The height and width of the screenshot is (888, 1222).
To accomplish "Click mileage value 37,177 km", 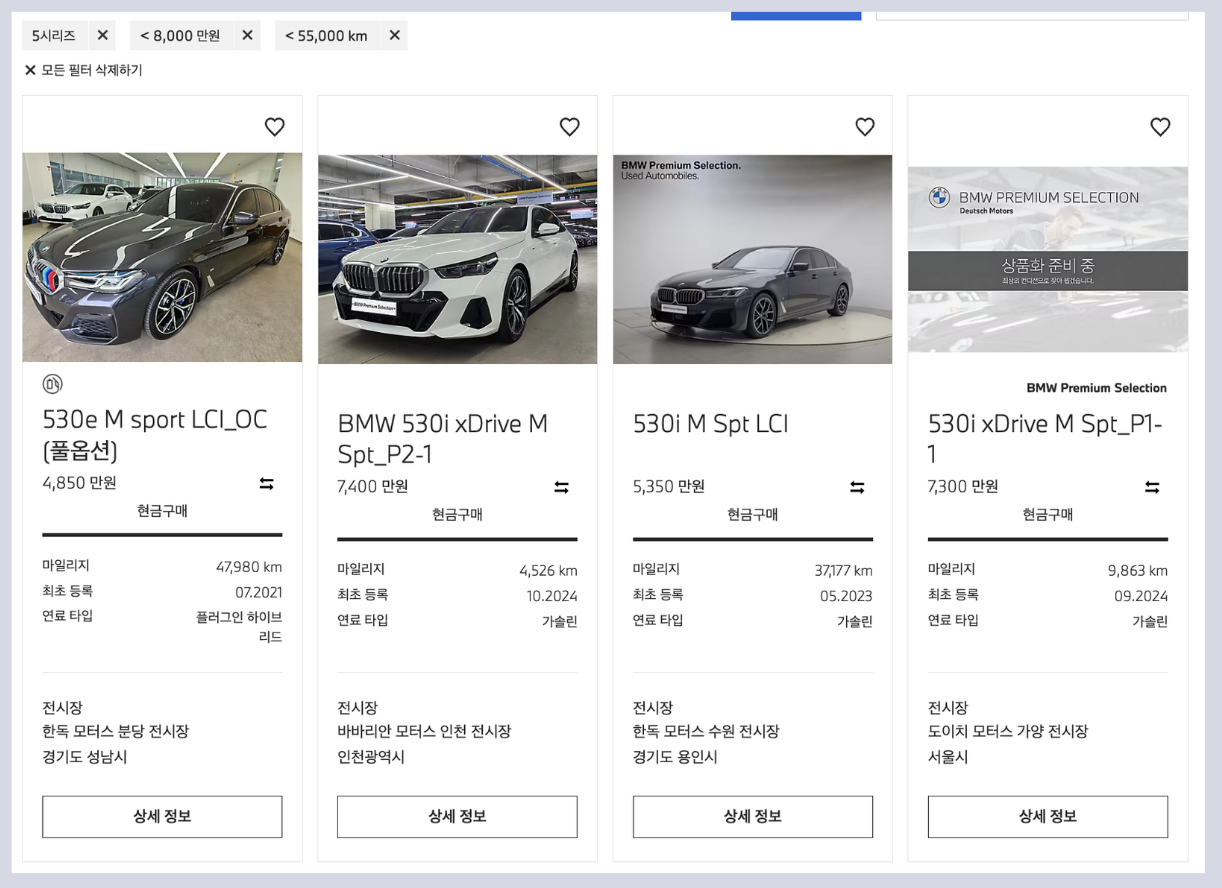I will (843, 571).
